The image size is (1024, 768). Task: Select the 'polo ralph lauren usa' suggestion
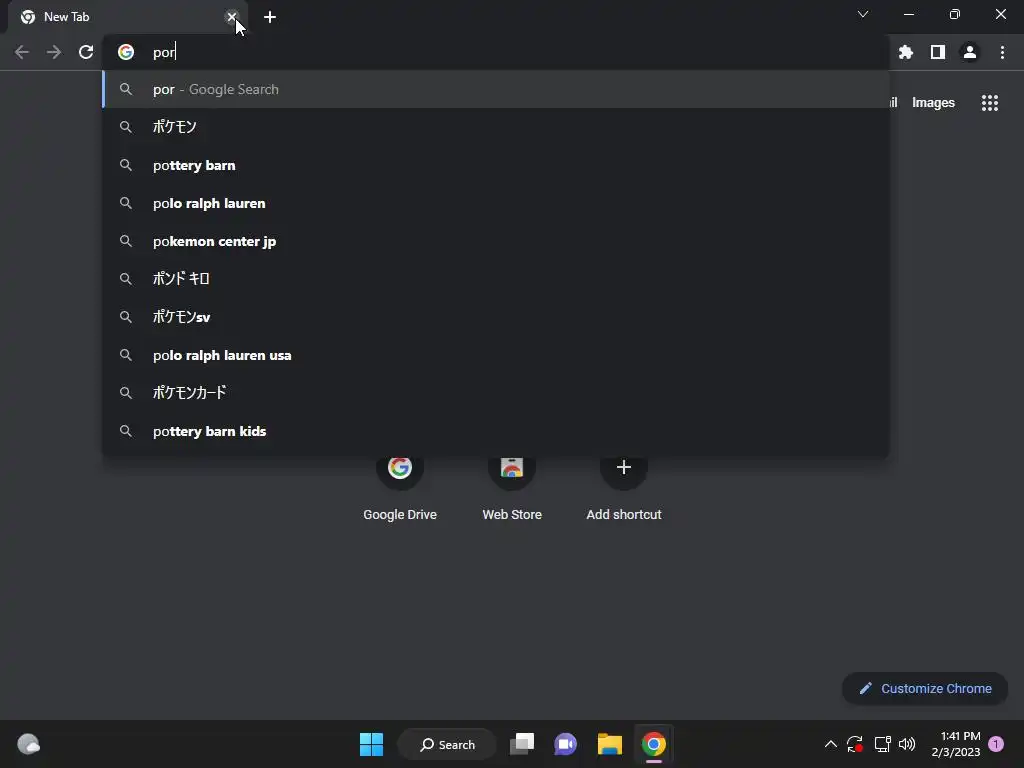tap(496, 355)
